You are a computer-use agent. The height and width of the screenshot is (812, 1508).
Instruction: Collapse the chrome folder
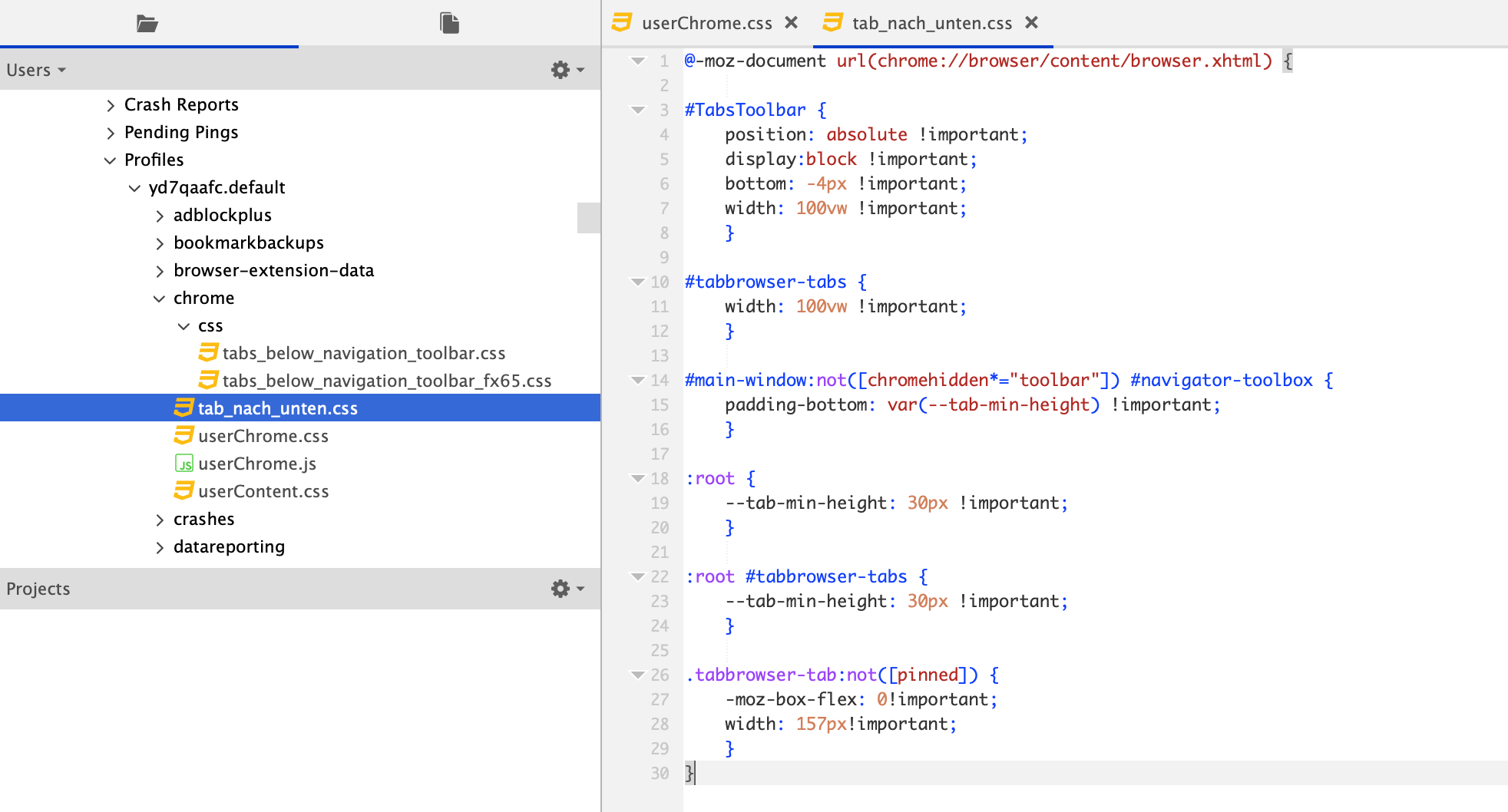click(x=159, y=299)
